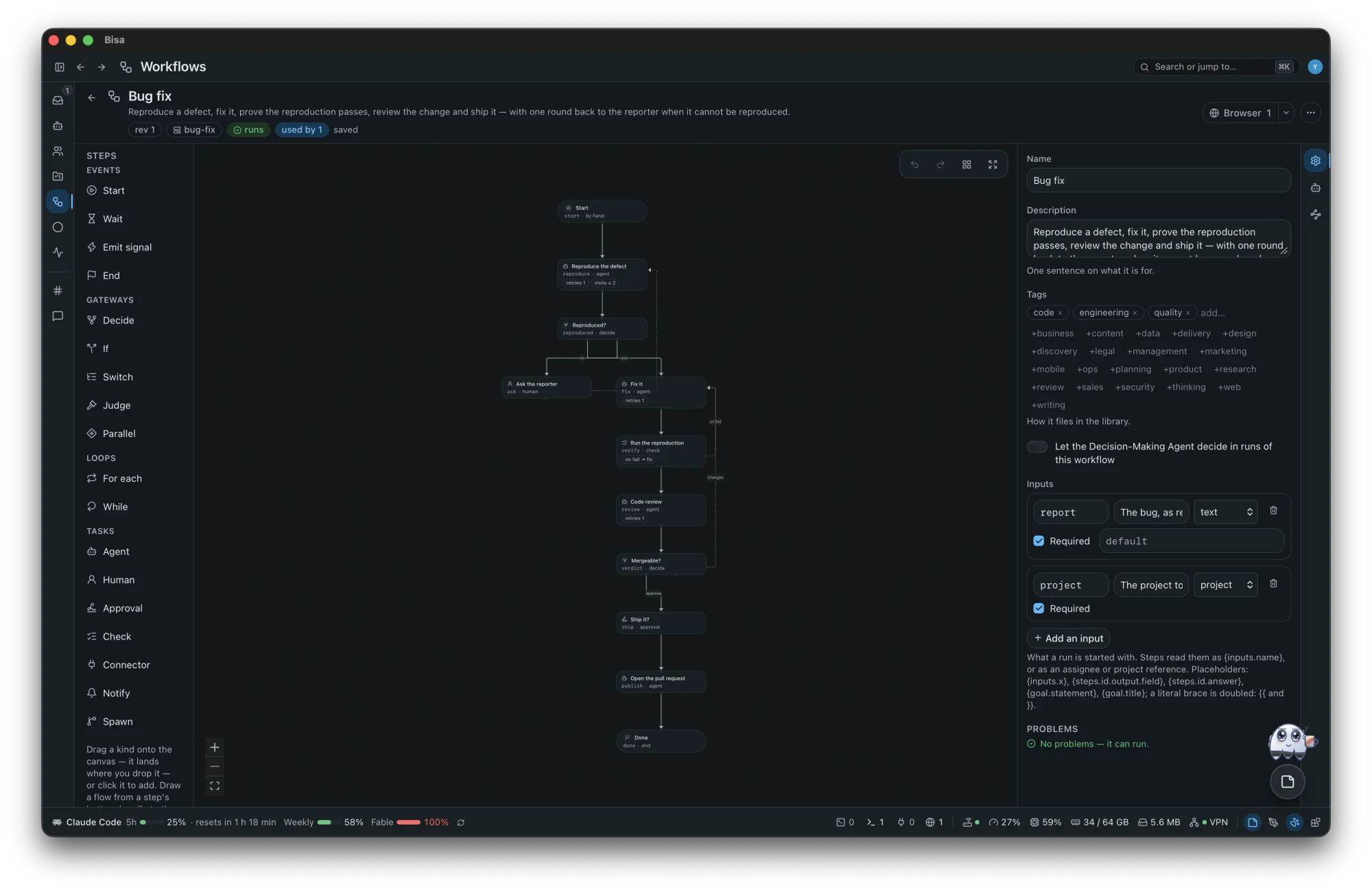The width and height of the screenshot is (1372, 892).
Task: Click the report default value field
Action: tap(1191, 541)
